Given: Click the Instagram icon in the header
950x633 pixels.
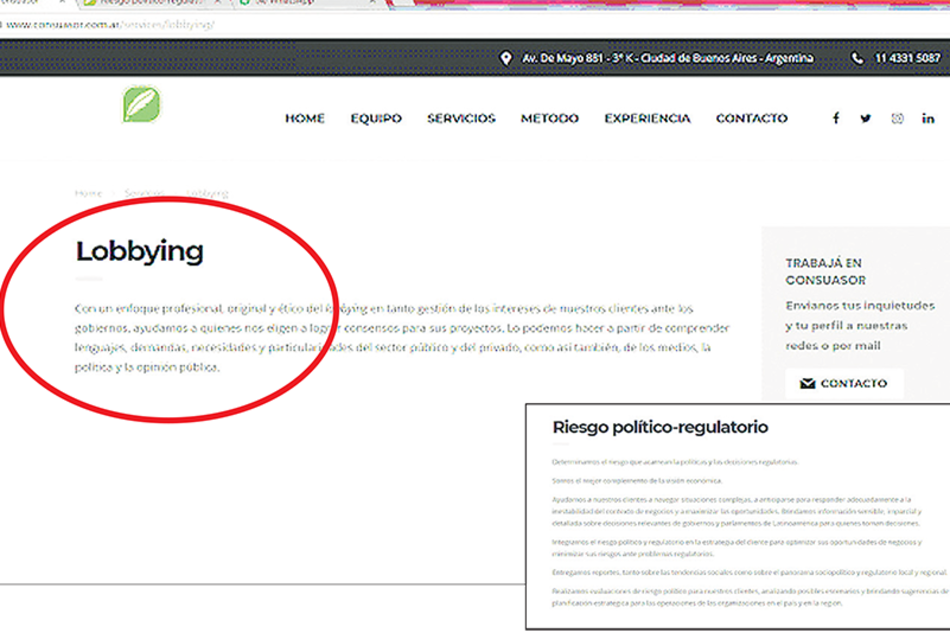Looking at the screenshot, I should (x=897, y=117).
